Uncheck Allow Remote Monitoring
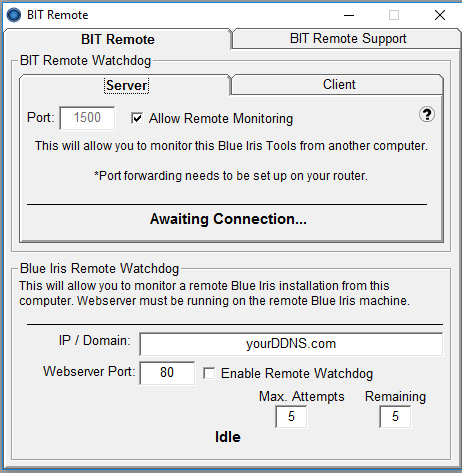 [x=137, y=118]
